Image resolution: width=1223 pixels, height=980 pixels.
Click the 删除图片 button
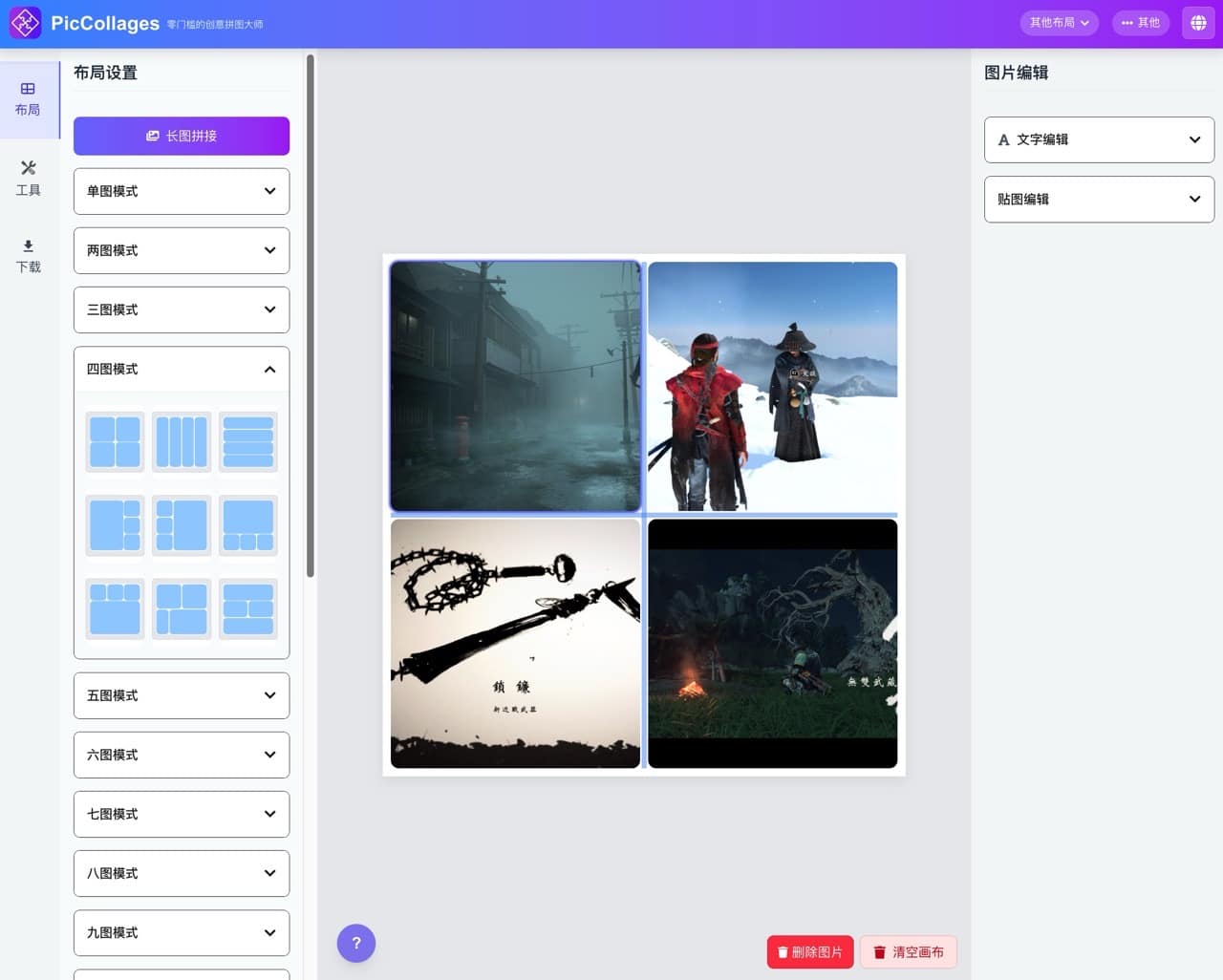click(x=809, y=951)
